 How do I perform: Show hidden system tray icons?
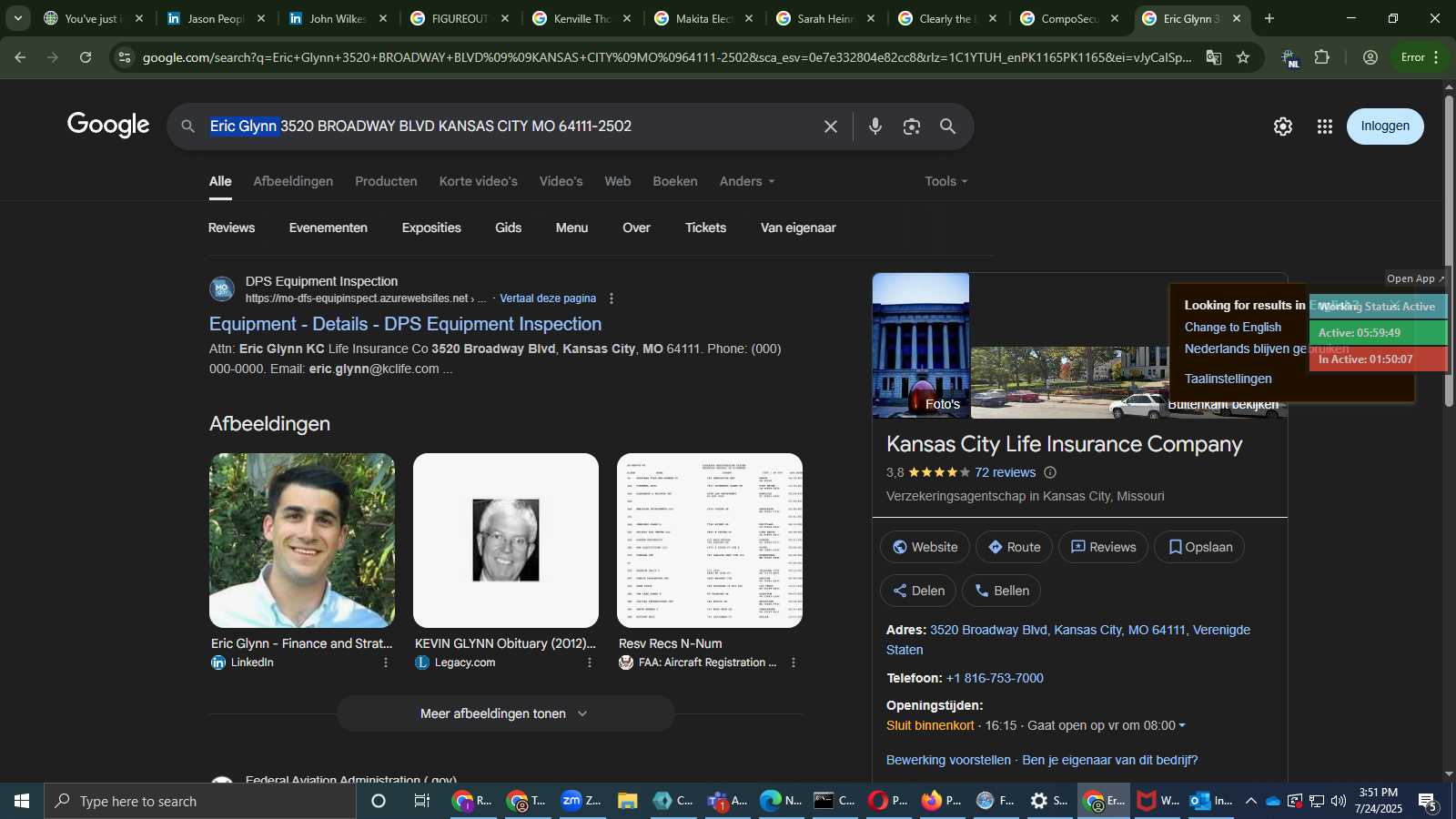point(1250,801)
